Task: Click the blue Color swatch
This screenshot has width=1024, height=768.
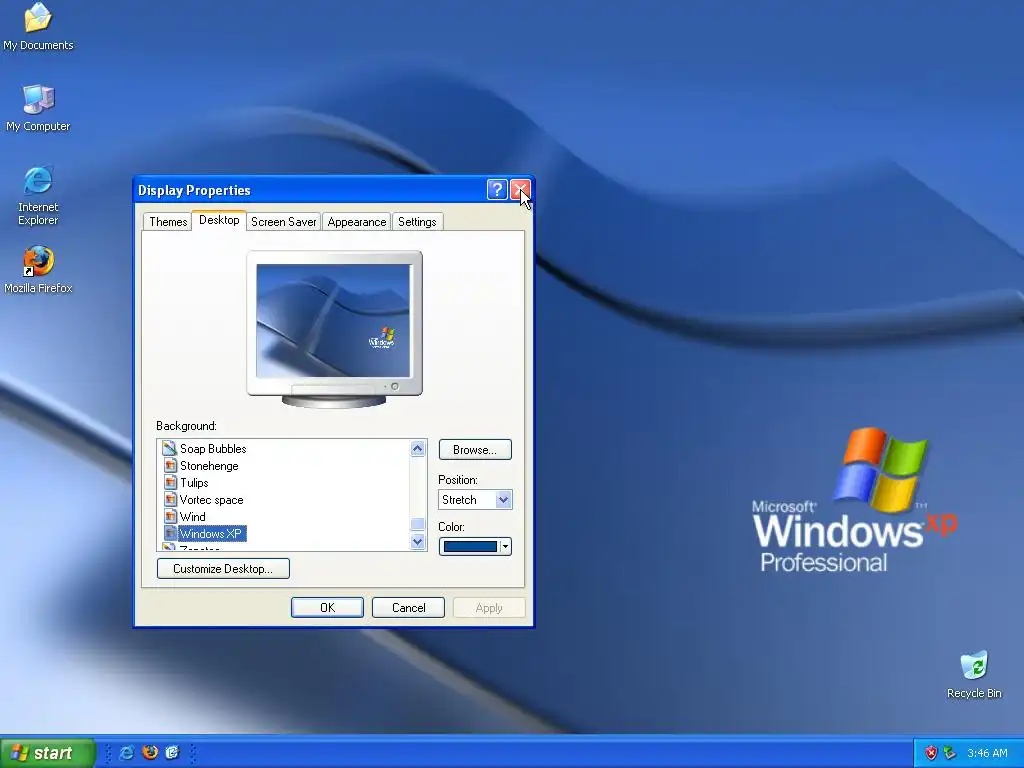Action: click(x=470, y=547)
